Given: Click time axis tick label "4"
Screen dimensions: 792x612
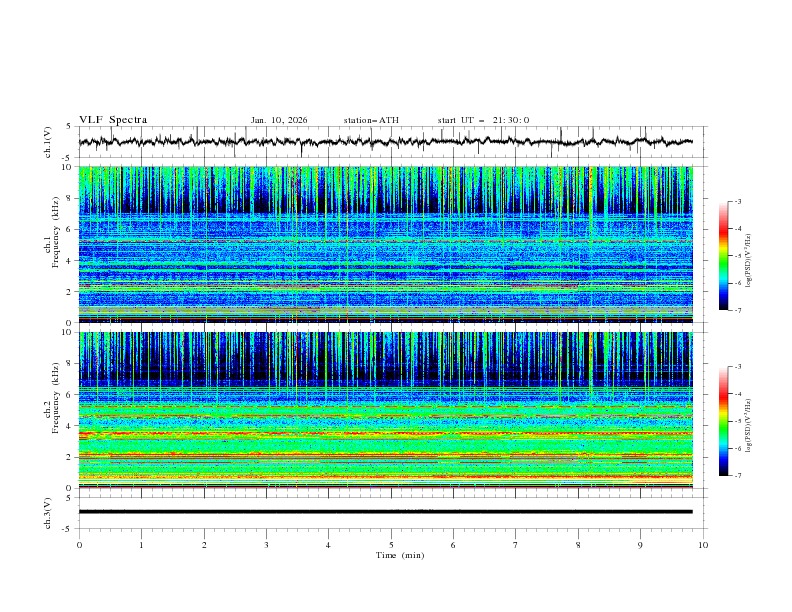Looking at the screenshot, I should 328,545.
